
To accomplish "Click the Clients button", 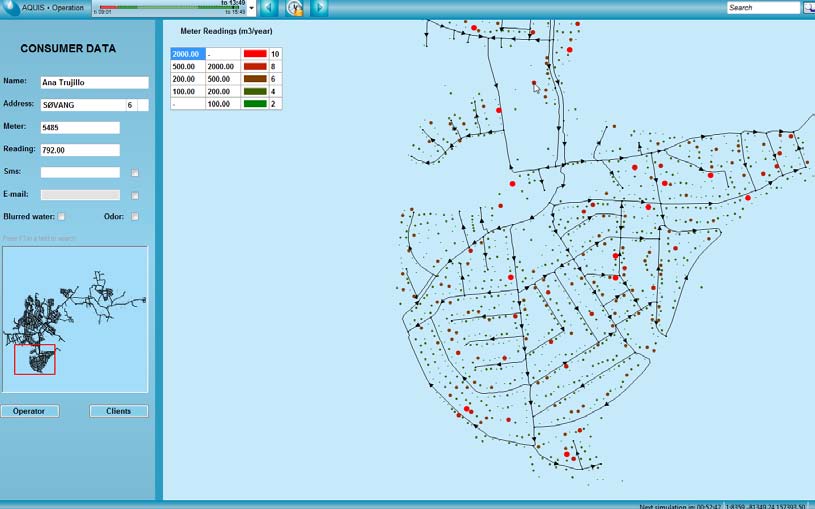I will [119, 411].
